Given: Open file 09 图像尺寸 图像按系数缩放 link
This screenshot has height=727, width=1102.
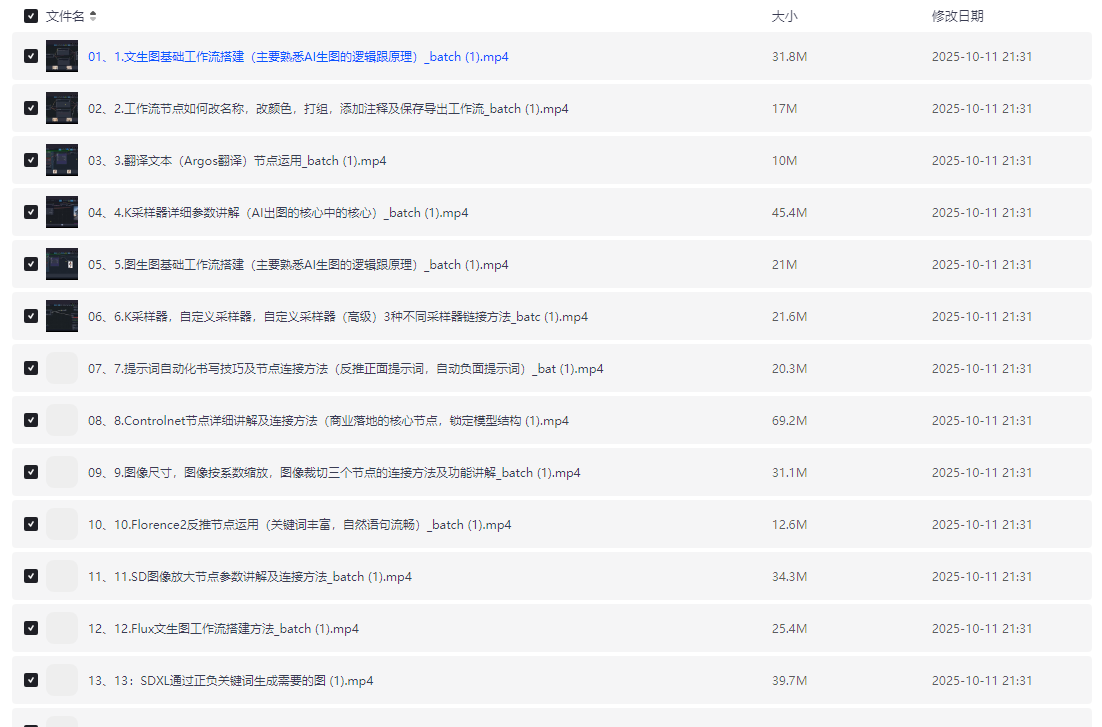Looking at the screenshot, I should point(333,473).
